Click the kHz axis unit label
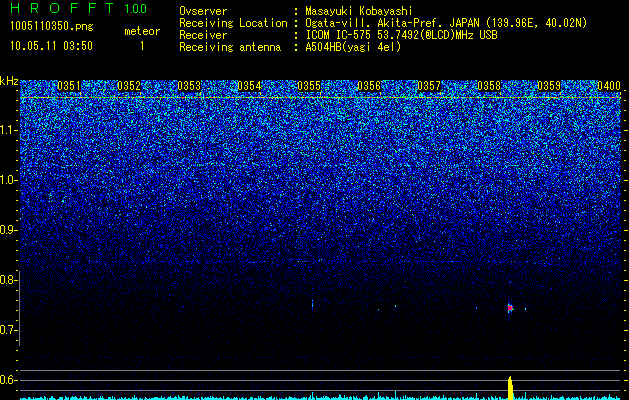629x400 pixels. click(x=9, y=81)
